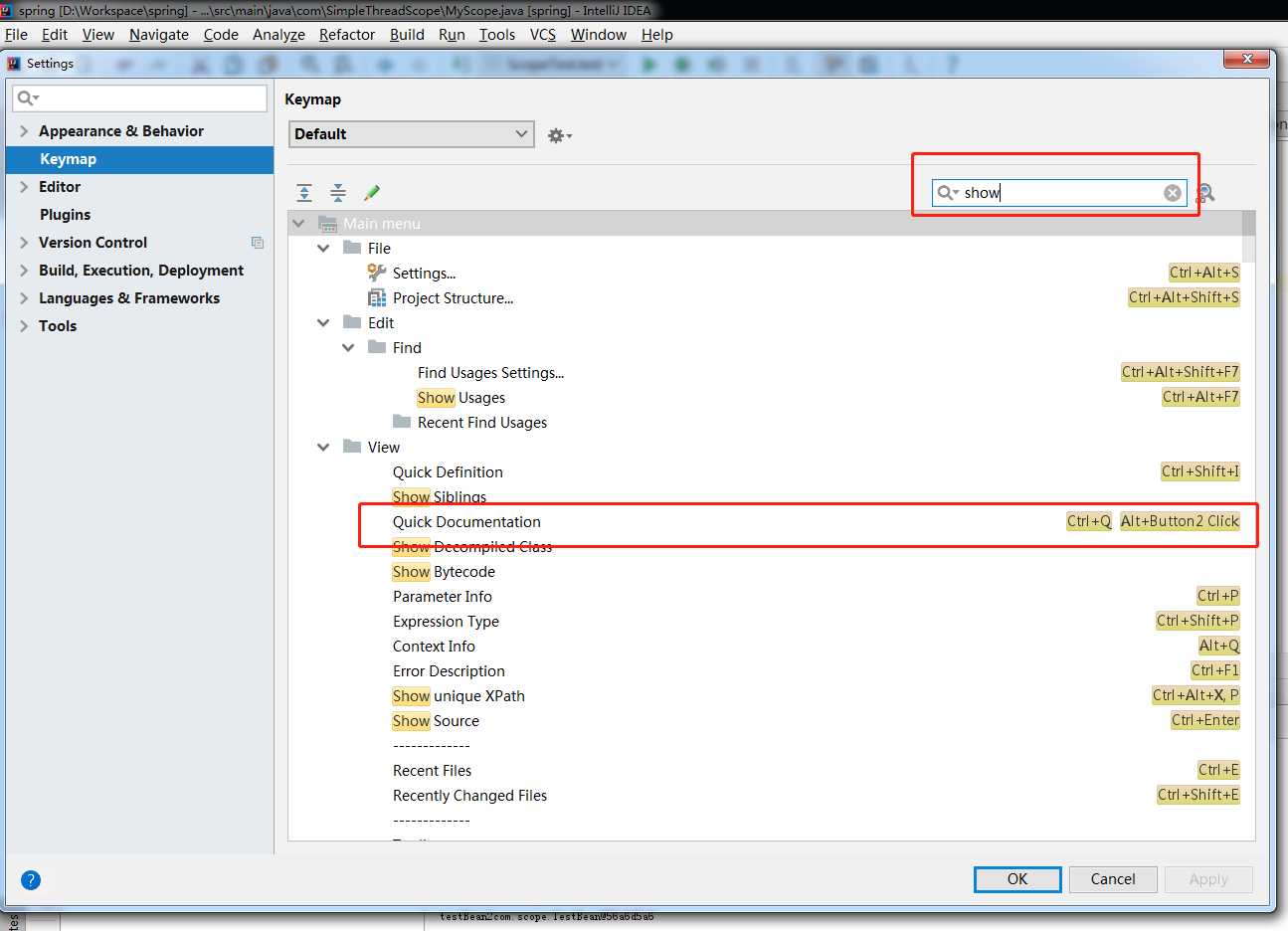Click the keymap search field containing 'show'

tap(1059, 193)
